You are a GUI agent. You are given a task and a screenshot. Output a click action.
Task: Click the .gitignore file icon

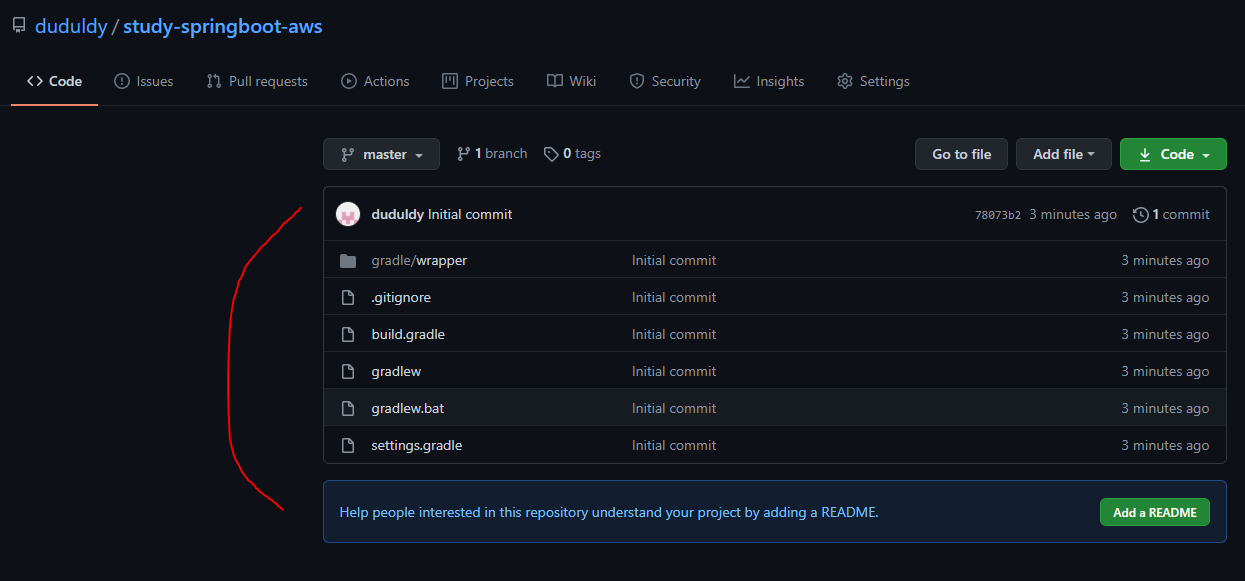348,297
